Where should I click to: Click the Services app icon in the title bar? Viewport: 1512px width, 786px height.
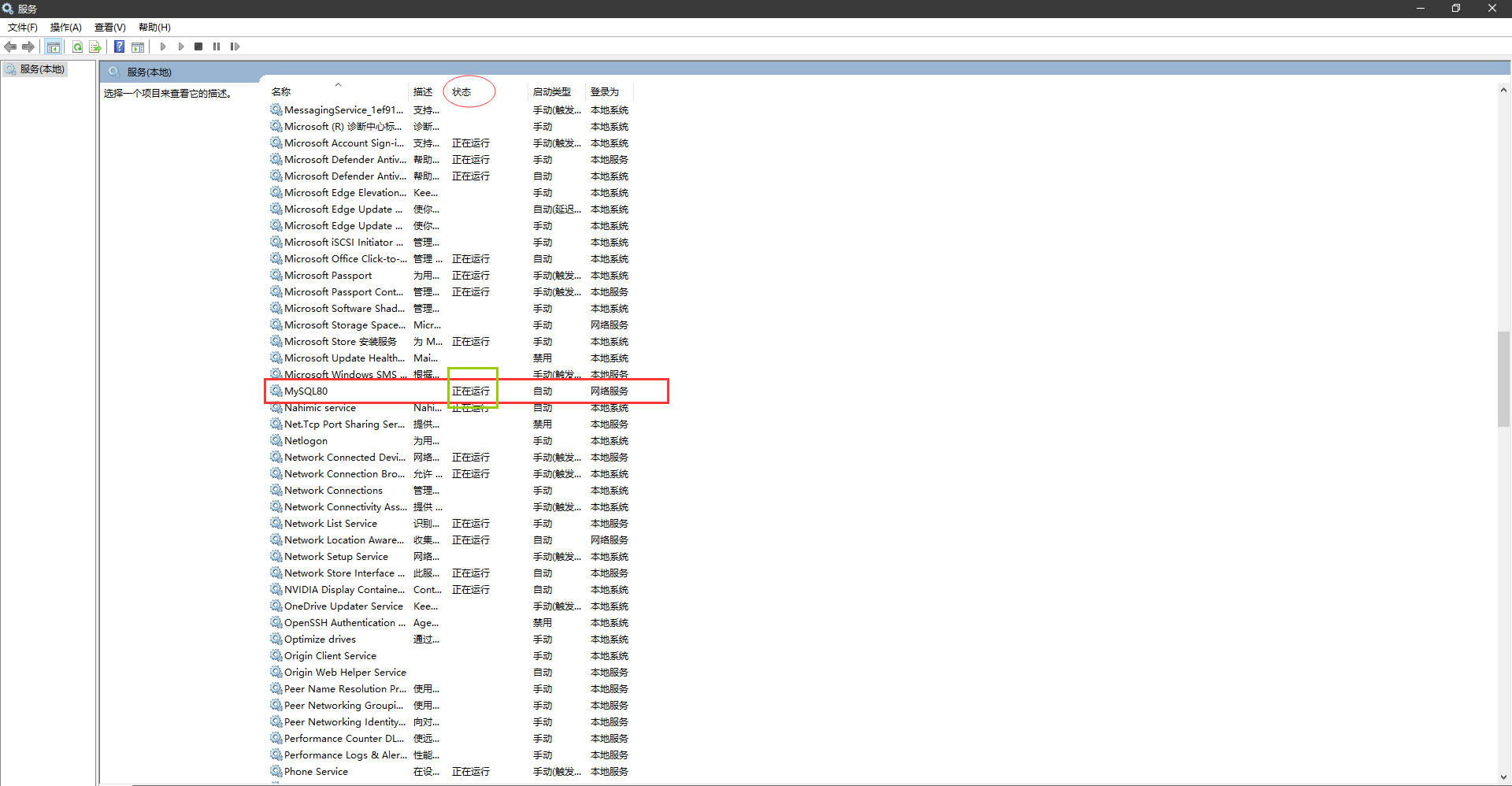click(x=8, y=8)
